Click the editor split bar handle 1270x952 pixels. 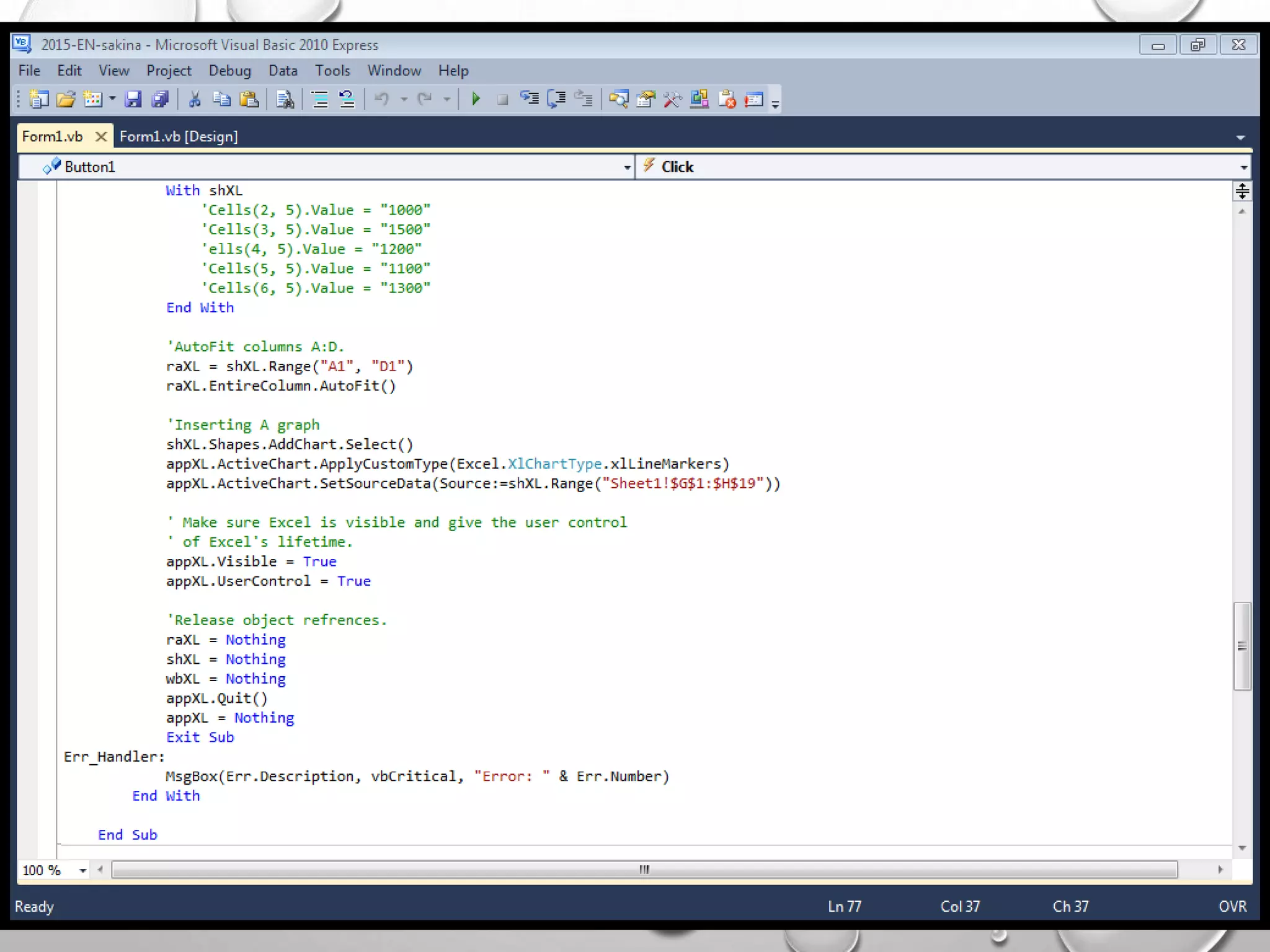coord(1241,191)
